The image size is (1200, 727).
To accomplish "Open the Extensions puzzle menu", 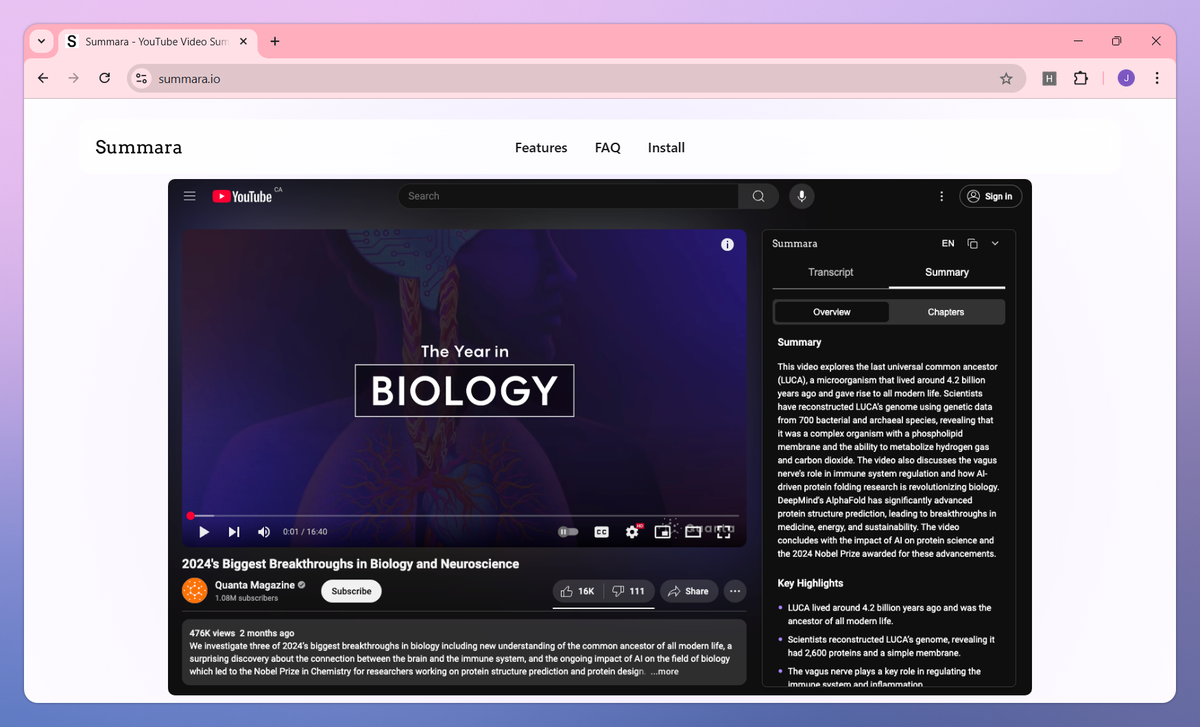I will click(x=1080, y=78).
